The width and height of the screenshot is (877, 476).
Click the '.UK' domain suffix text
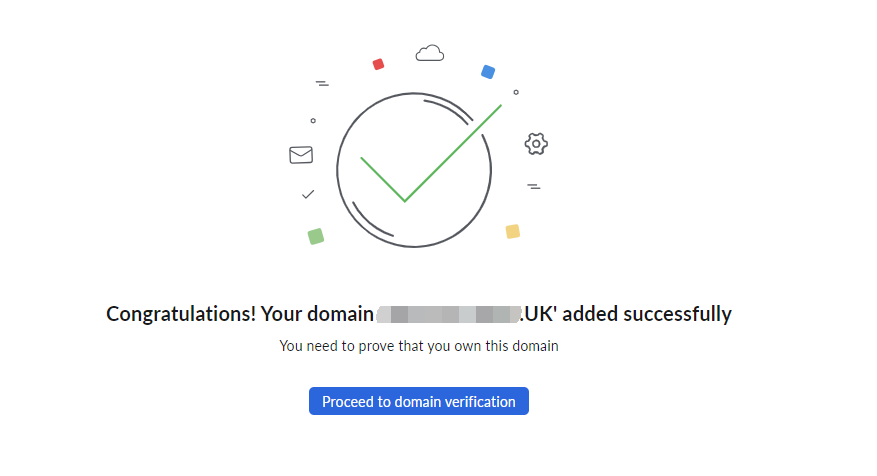click(537, 314)
